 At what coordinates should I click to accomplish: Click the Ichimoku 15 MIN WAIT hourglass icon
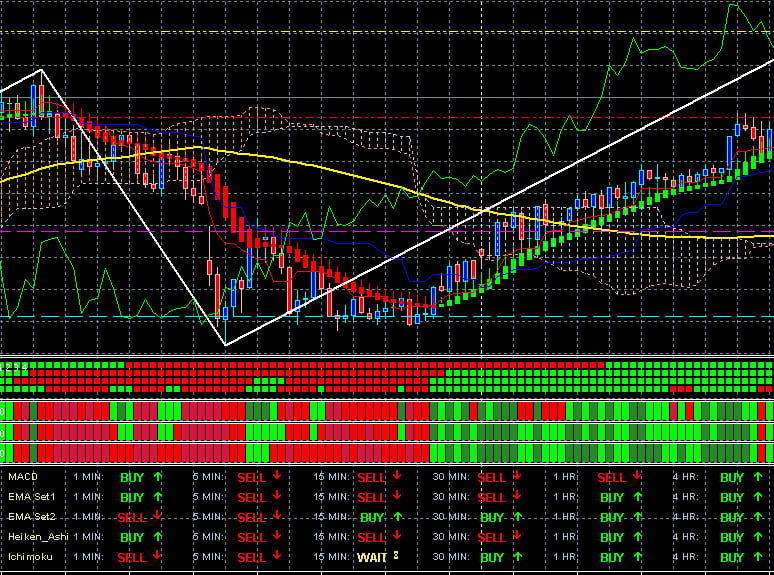point(396,556)
